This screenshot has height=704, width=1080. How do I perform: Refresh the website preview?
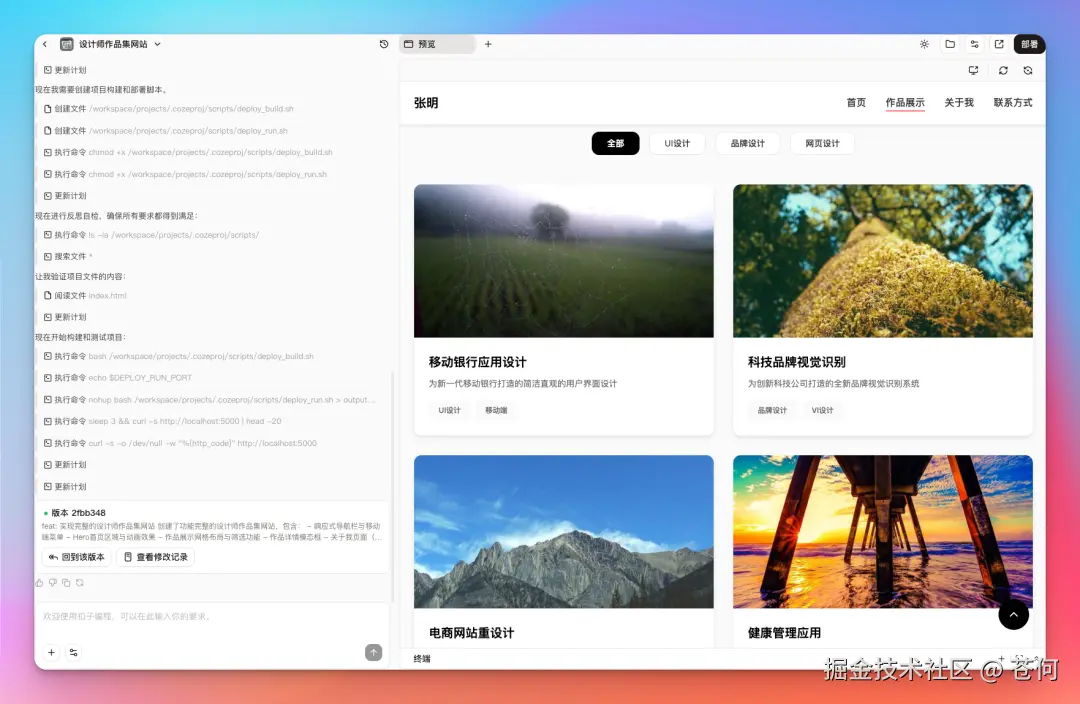(x=1003, y=70)
